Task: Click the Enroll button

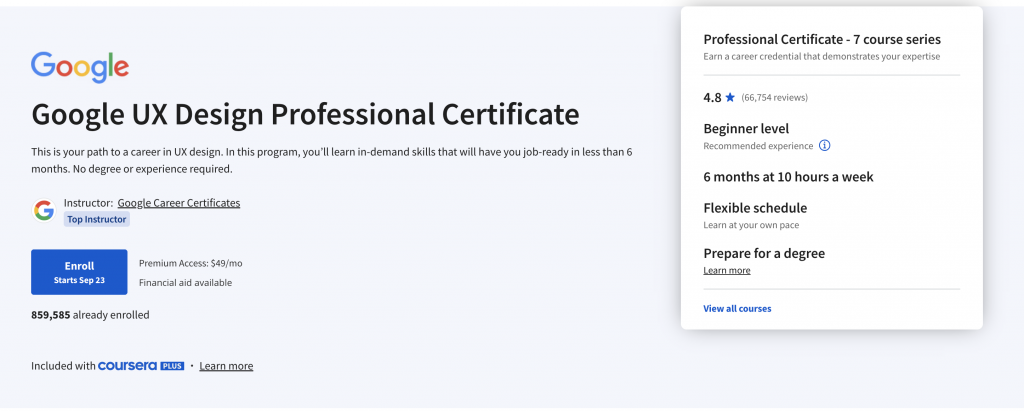Action: coord(79,272)
